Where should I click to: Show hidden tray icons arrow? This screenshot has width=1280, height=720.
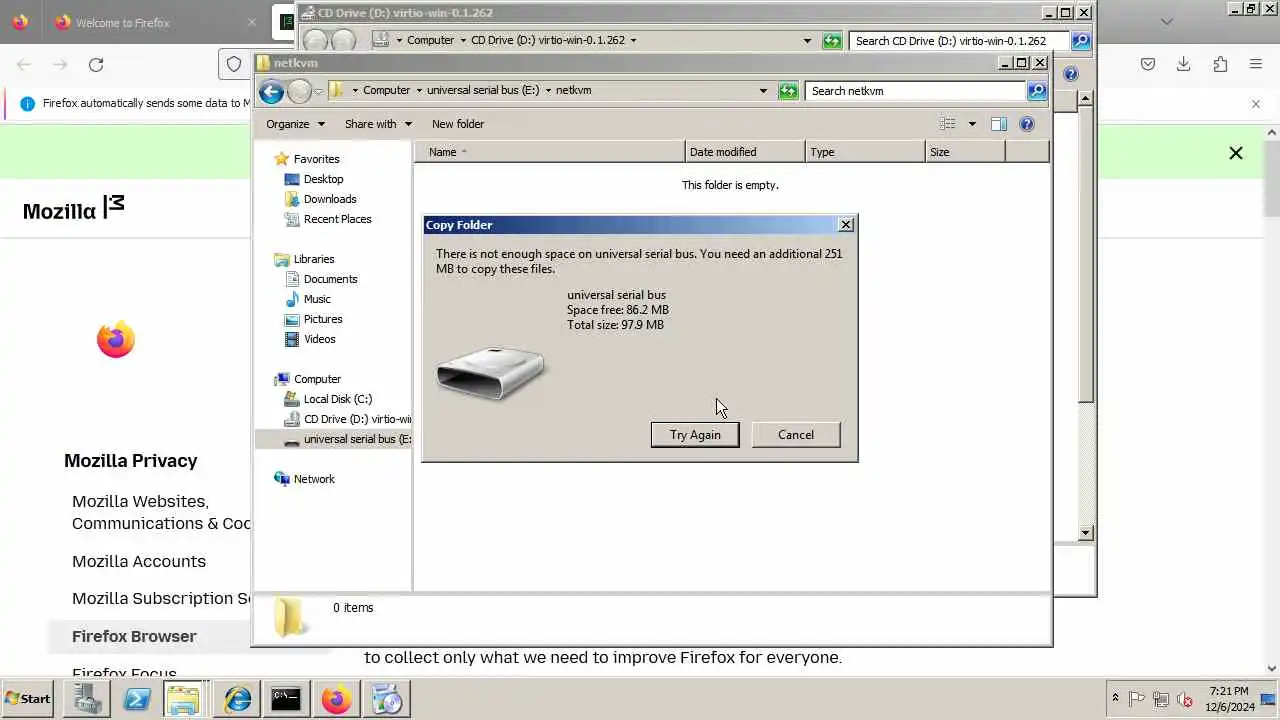pos(1115,699)
